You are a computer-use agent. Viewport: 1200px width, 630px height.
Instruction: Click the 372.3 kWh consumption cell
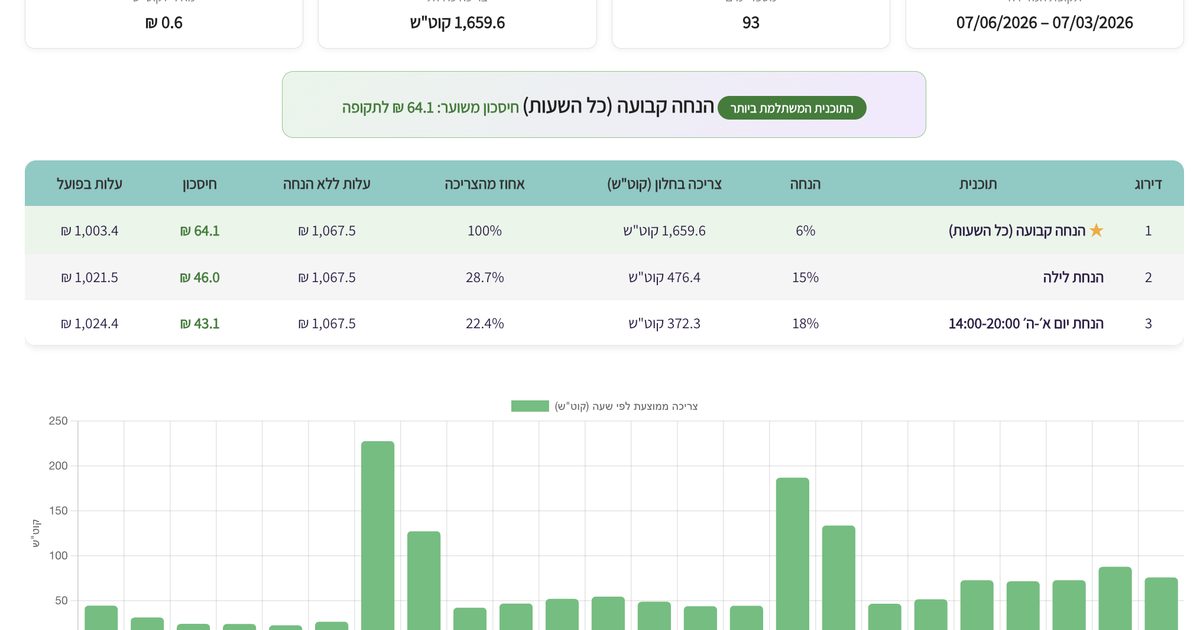[x=664, y=323]
